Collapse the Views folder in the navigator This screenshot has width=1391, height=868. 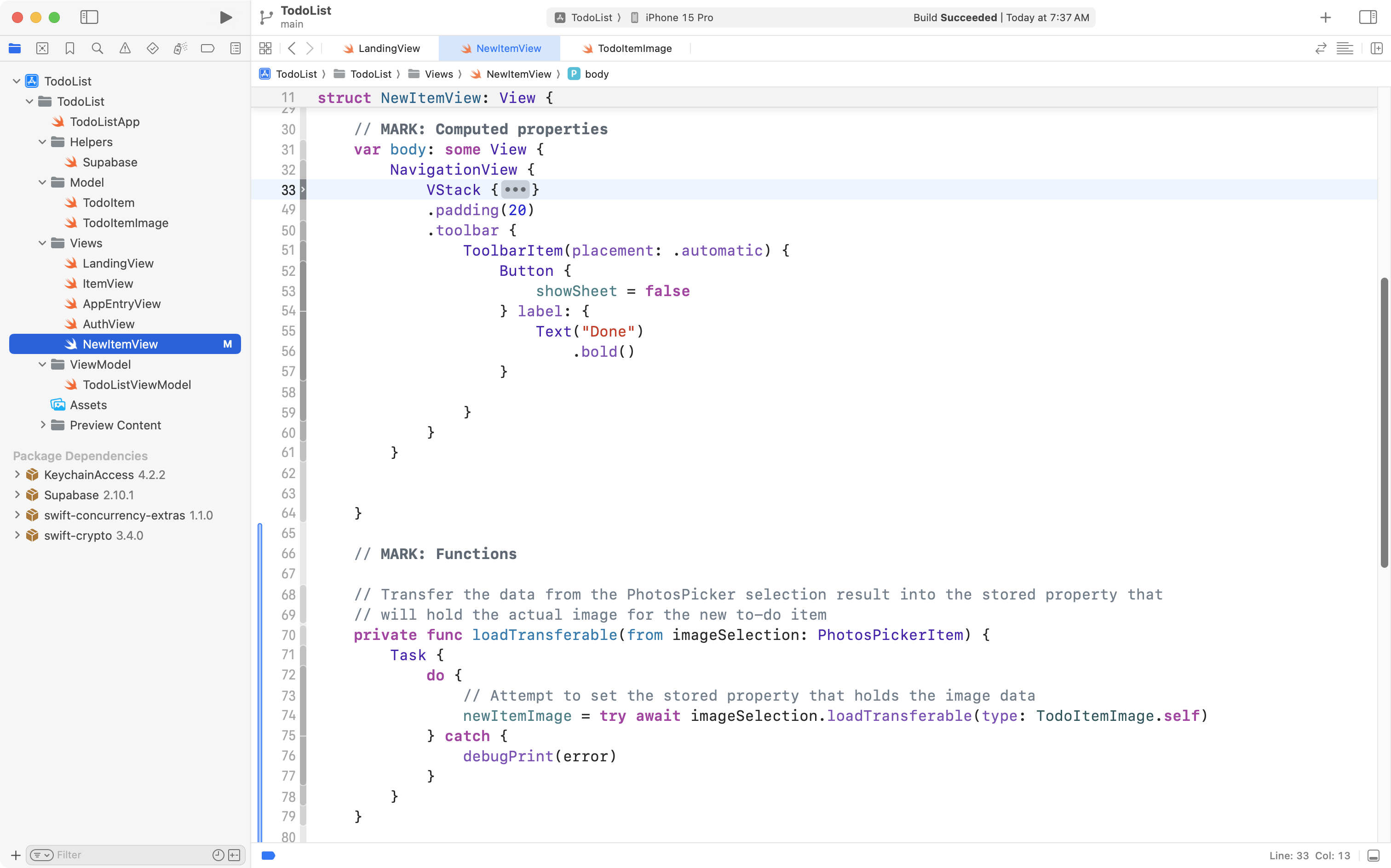41,243
